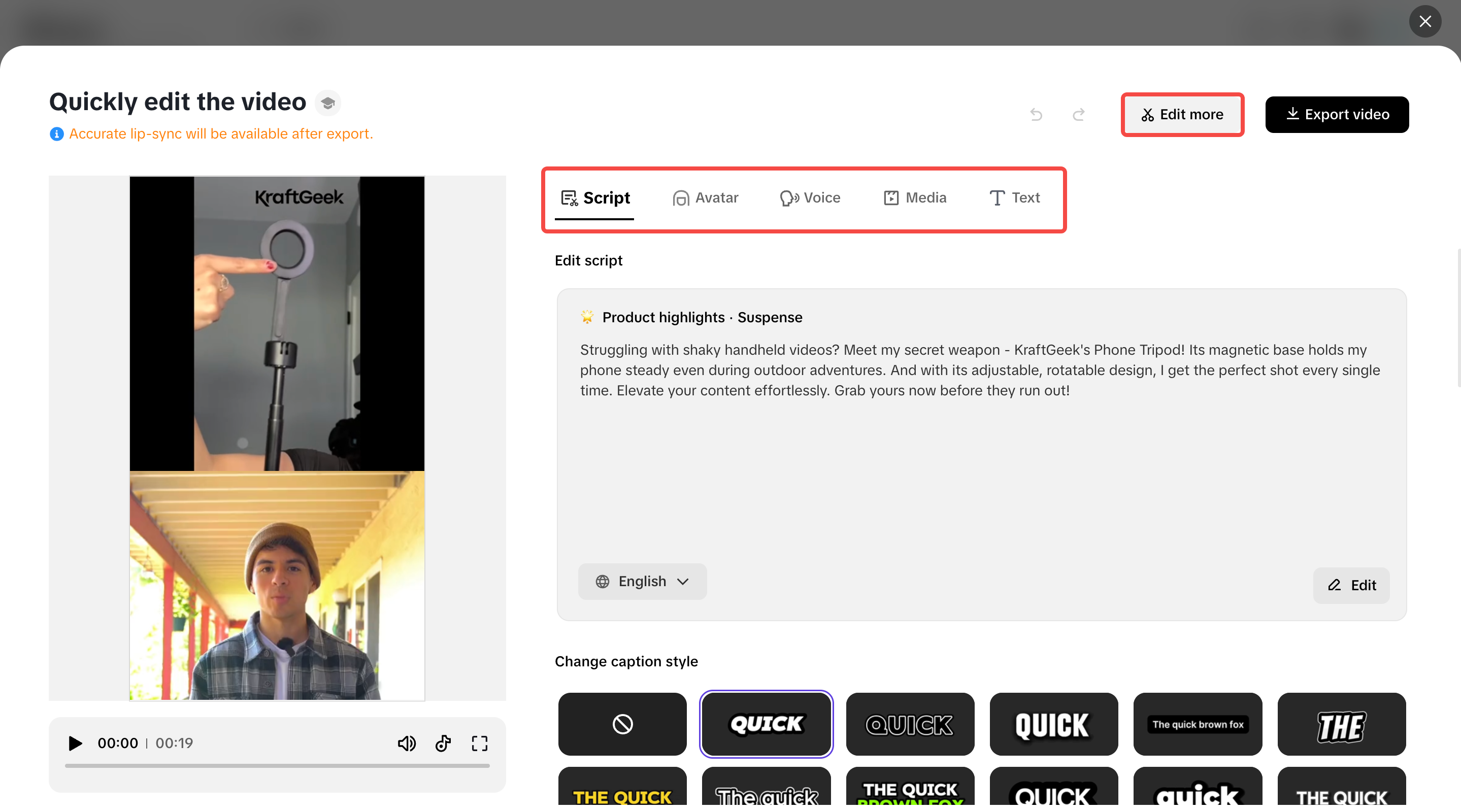Switch to the Avatar tab

[x=705, y=198]
